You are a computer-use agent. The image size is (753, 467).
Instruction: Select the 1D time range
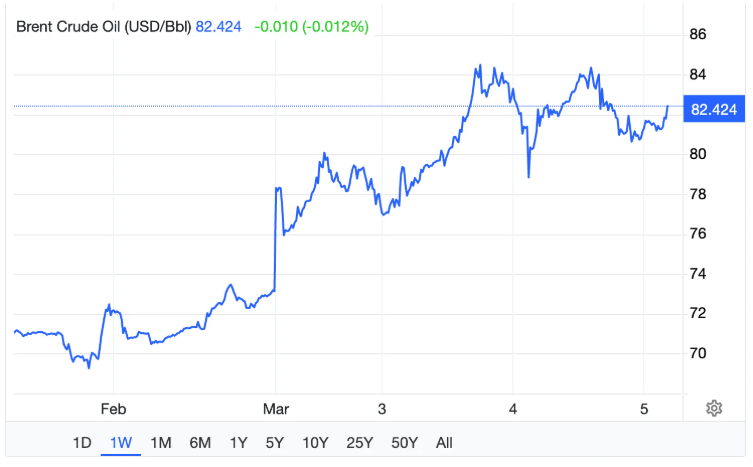(x=82, y=443)
